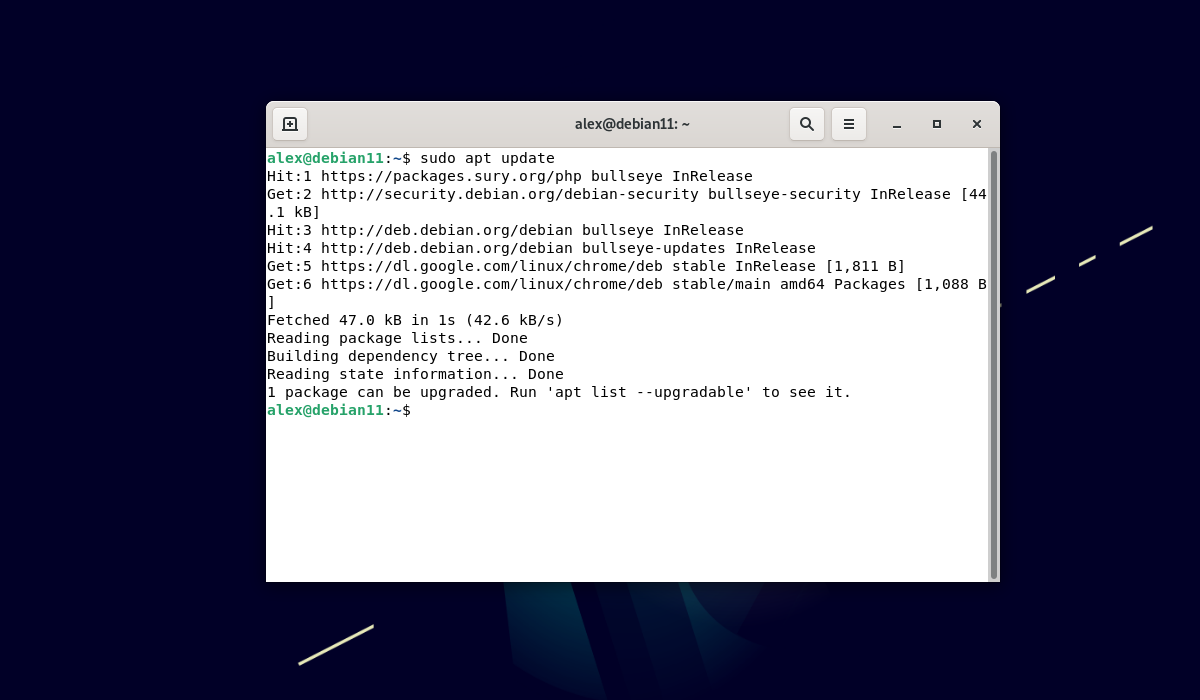This screenshot has height=700, width=1200.
Task: Click the 'sudo apt update' command text
Action: tap(487, 158)
